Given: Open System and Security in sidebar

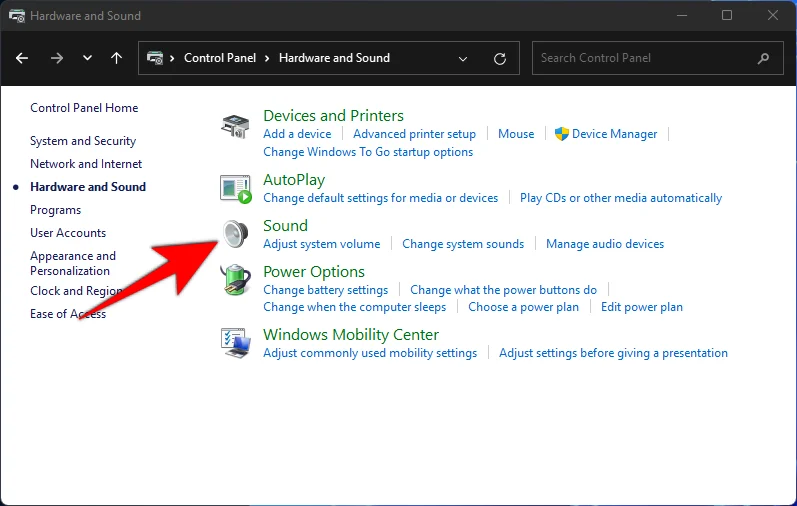Looking at the screenshot, I should pos(83,141).
